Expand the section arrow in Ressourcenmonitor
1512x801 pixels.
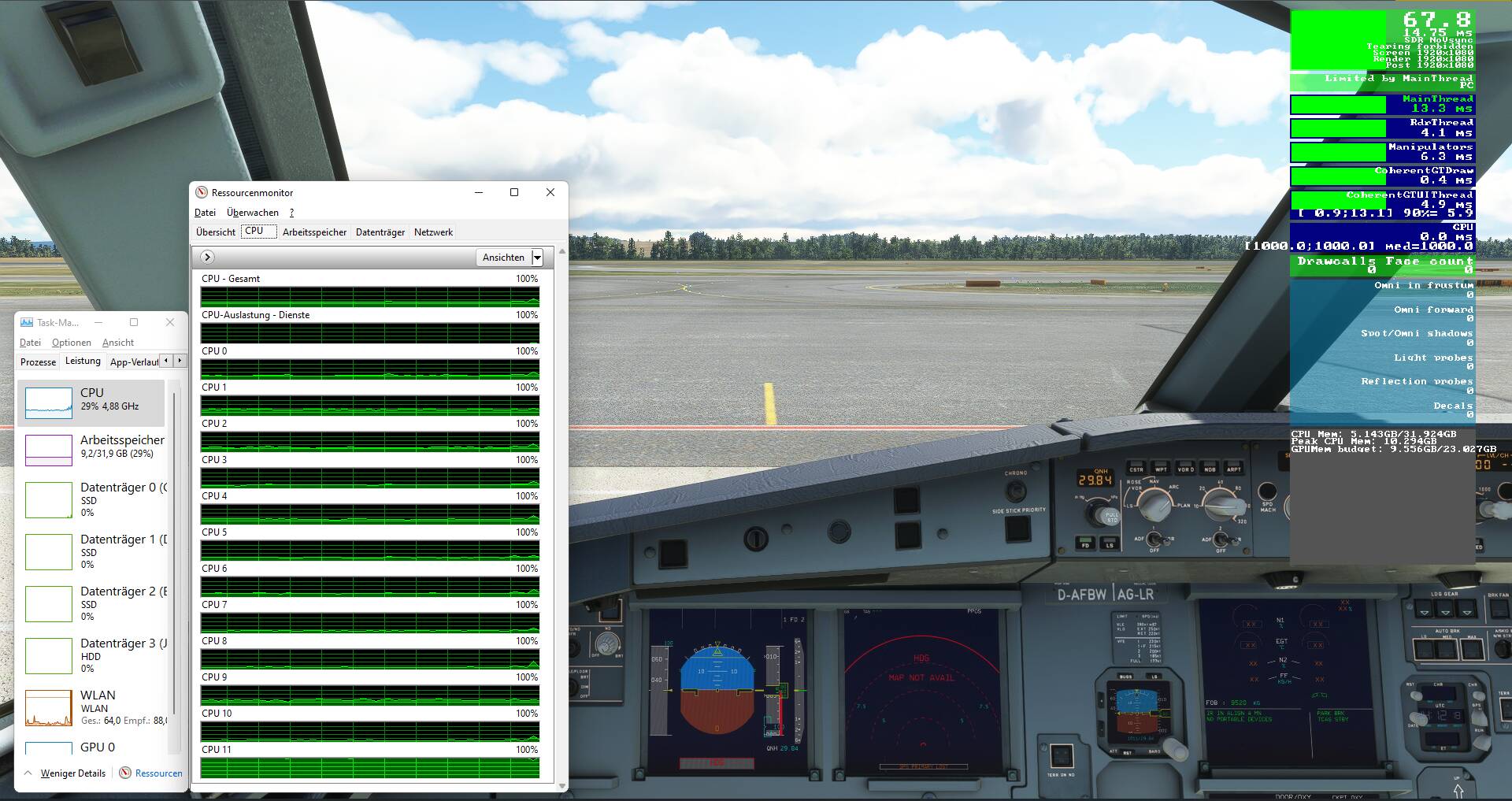(x=206, y=257)
